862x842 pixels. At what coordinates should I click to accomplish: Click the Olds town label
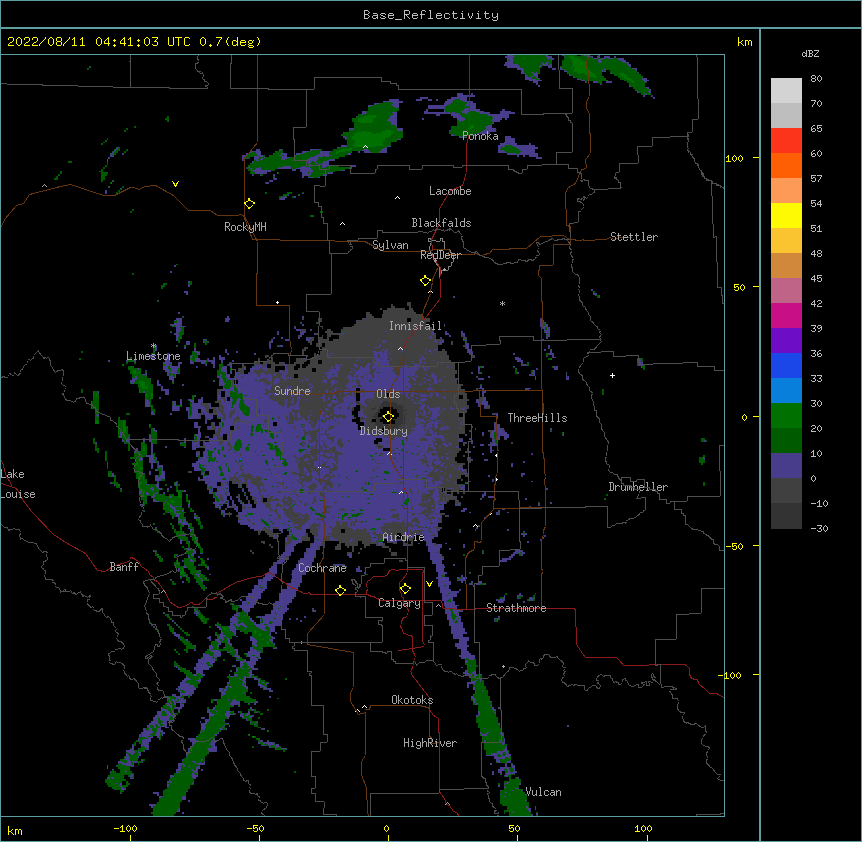[388, 394]
